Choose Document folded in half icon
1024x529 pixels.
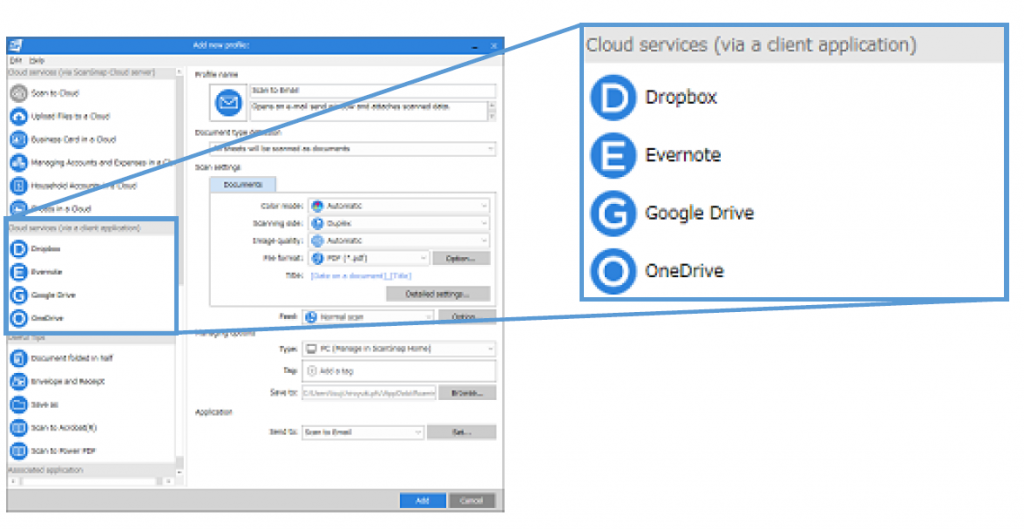coord(18,358)
